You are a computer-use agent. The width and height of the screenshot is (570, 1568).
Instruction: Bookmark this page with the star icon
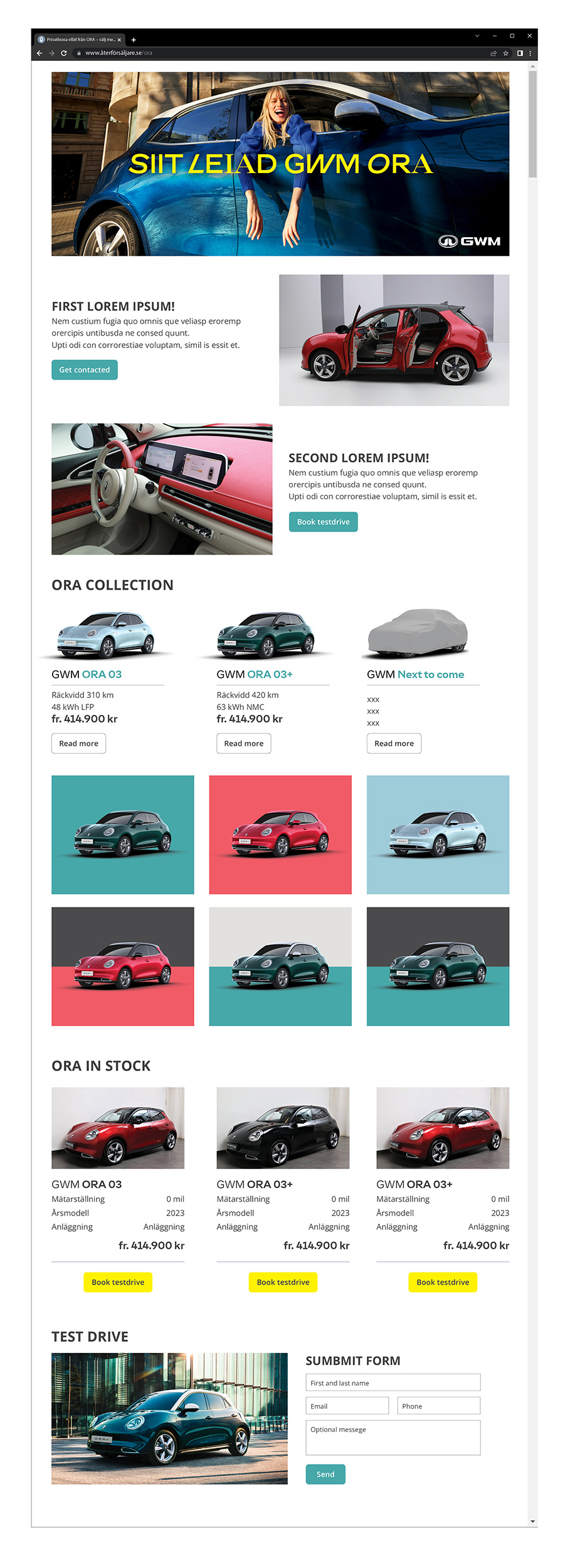tap(505, 53)
